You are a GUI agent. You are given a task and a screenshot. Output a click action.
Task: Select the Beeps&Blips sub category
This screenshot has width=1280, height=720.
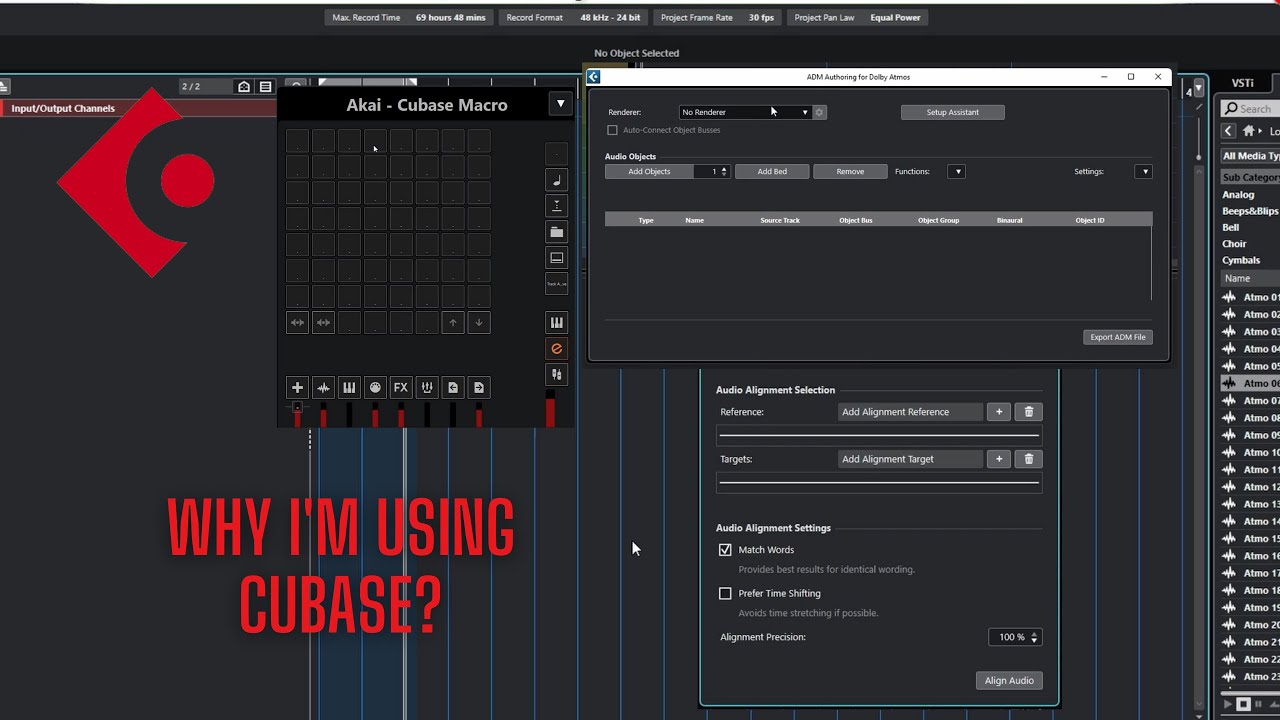pyautogui.click(x=1250, y=211)
